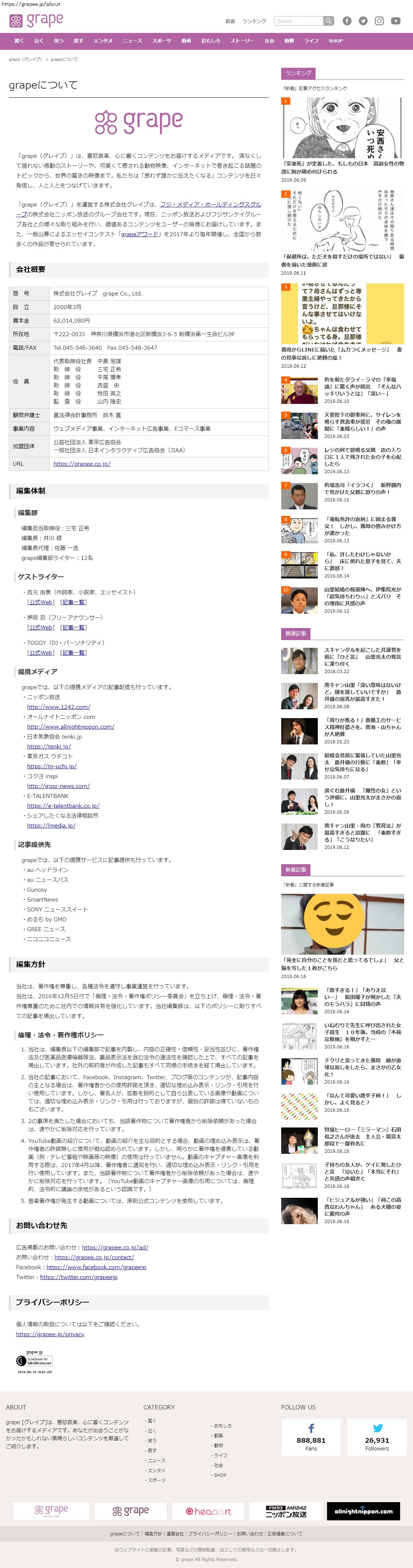Open the footer 広告掲載について link
Screen dimensions: 413x1568
(x=284, y=1534)
